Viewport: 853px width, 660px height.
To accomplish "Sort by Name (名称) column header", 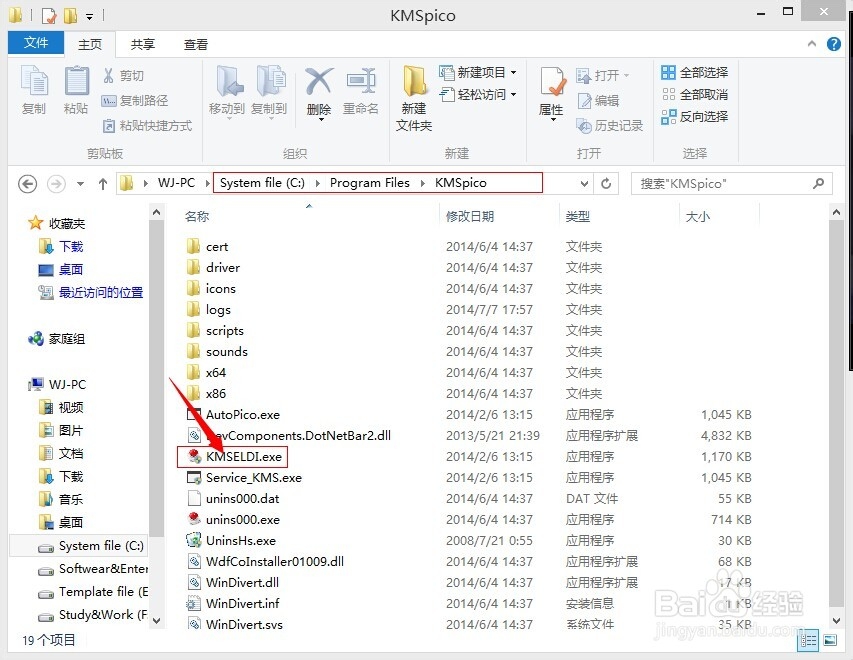I will click(197, 217).
